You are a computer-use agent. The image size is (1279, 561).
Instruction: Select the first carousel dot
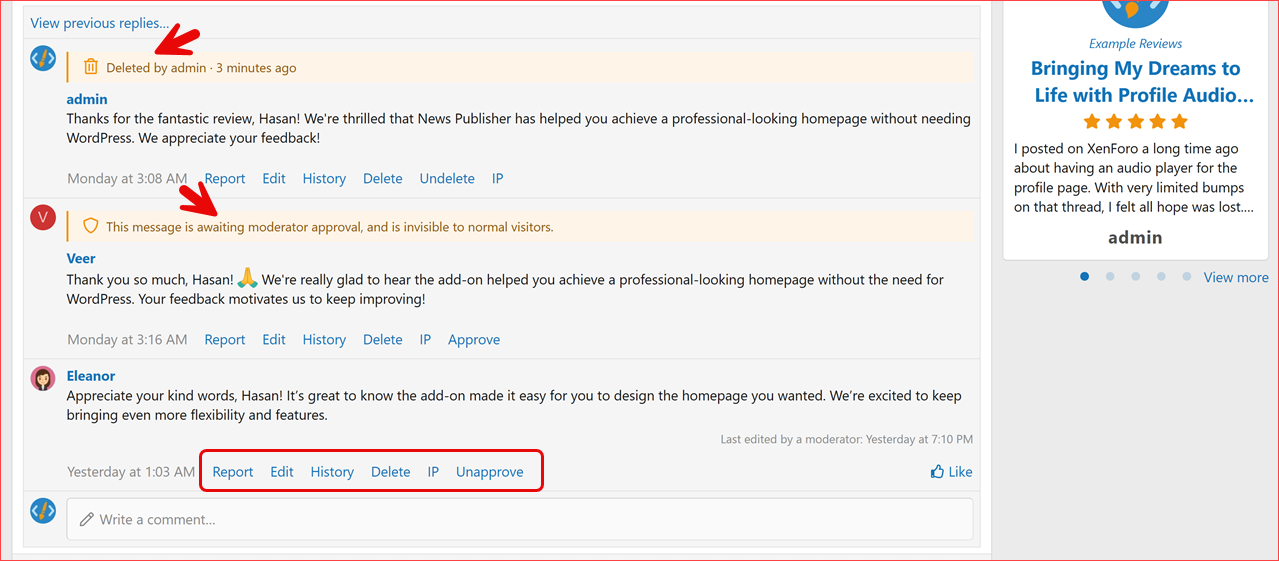[1085, 277]
